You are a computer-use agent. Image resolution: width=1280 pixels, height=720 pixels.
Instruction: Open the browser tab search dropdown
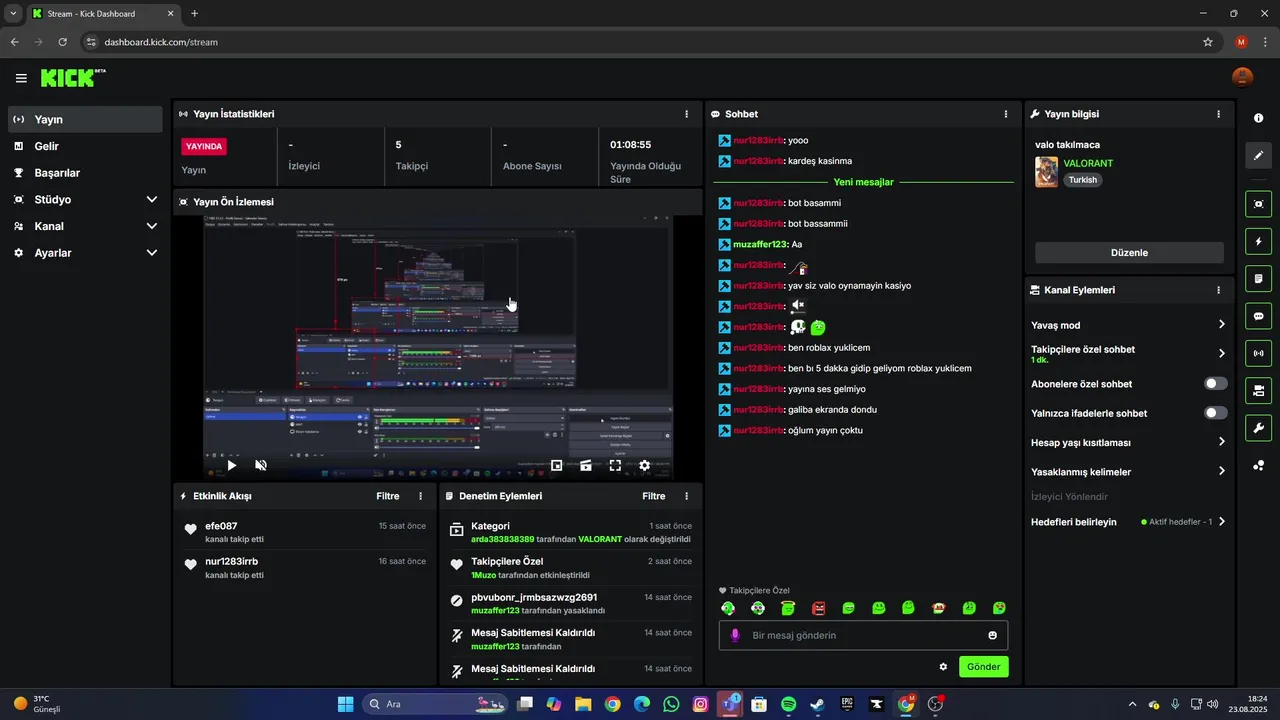13,13
